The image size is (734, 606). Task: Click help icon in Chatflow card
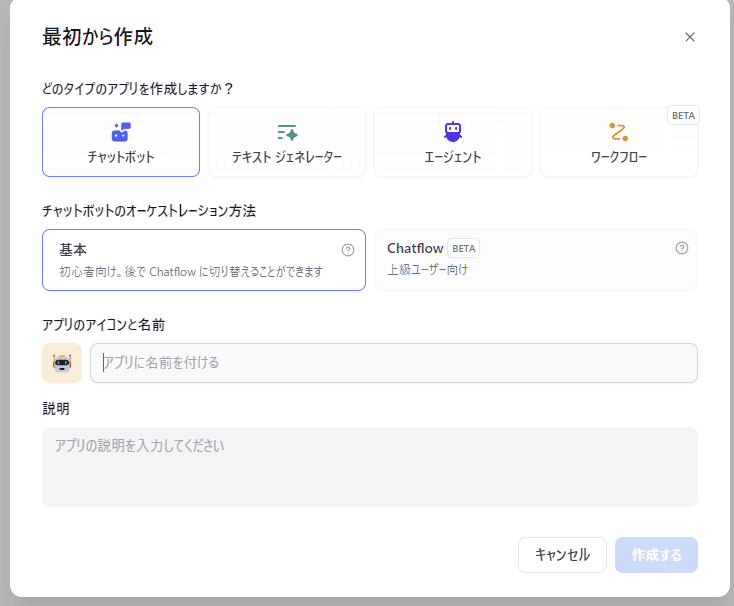coord(682,248)
